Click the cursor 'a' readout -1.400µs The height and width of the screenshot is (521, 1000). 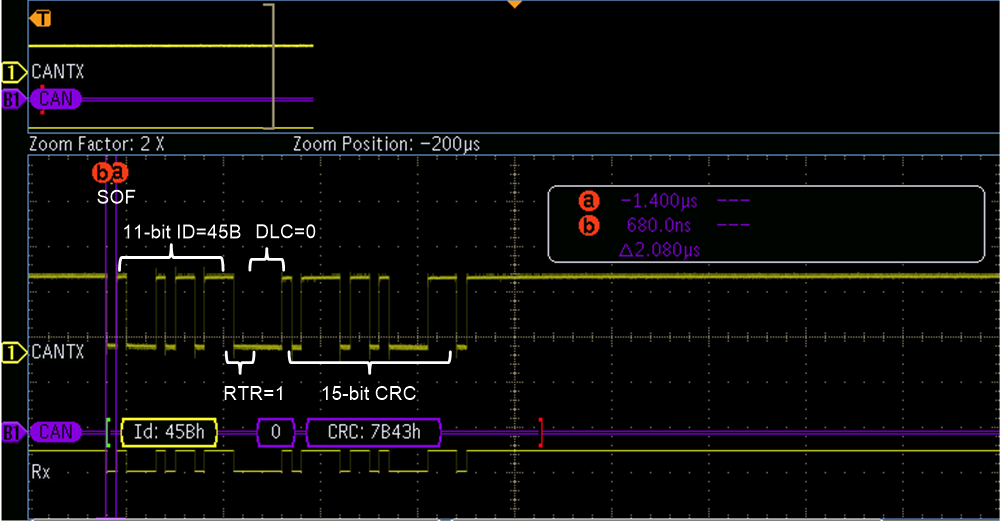pyautogui.click(x=659, y=202)
